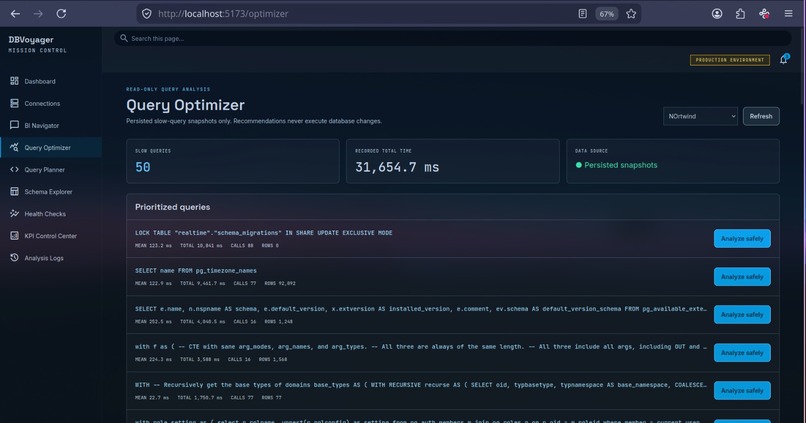Viewport: 806px width, 423px height.
Task: Open the browser extensions puzzle icon
Action: [740, 14]
